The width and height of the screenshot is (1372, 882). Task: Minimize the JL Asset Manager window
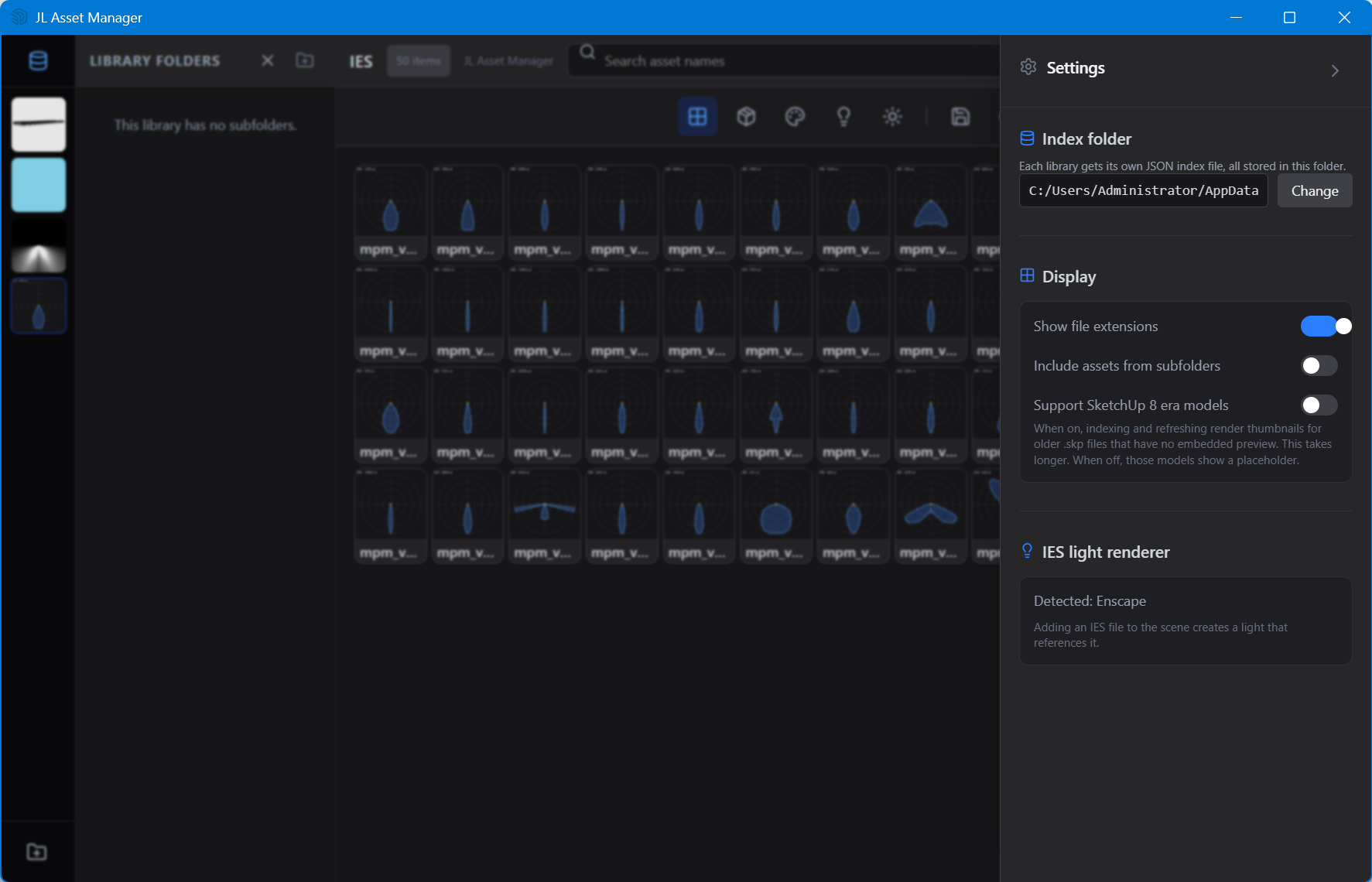(1236, 17)
